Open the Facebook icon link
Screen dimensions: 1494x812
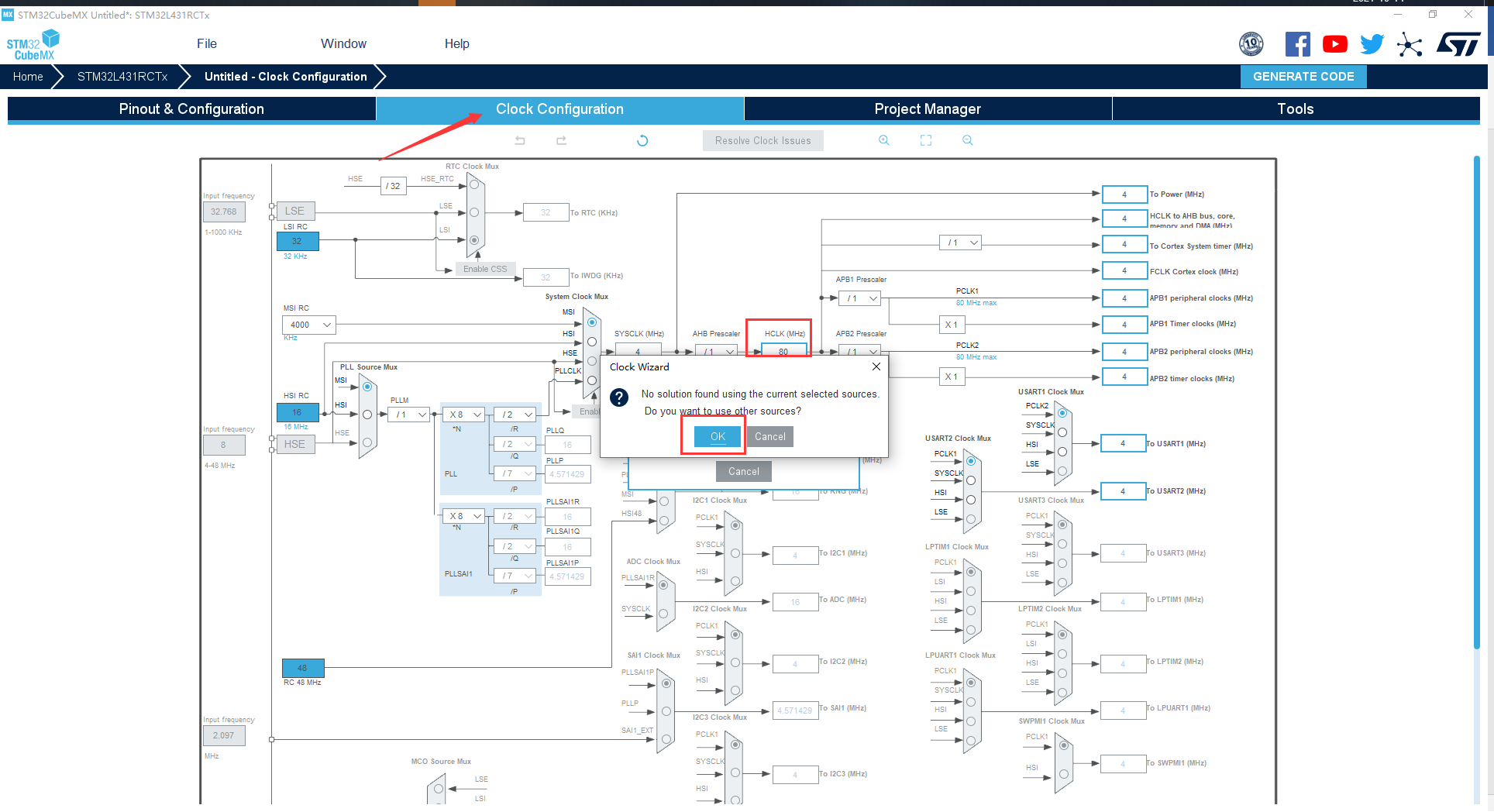pos(1297,44)
